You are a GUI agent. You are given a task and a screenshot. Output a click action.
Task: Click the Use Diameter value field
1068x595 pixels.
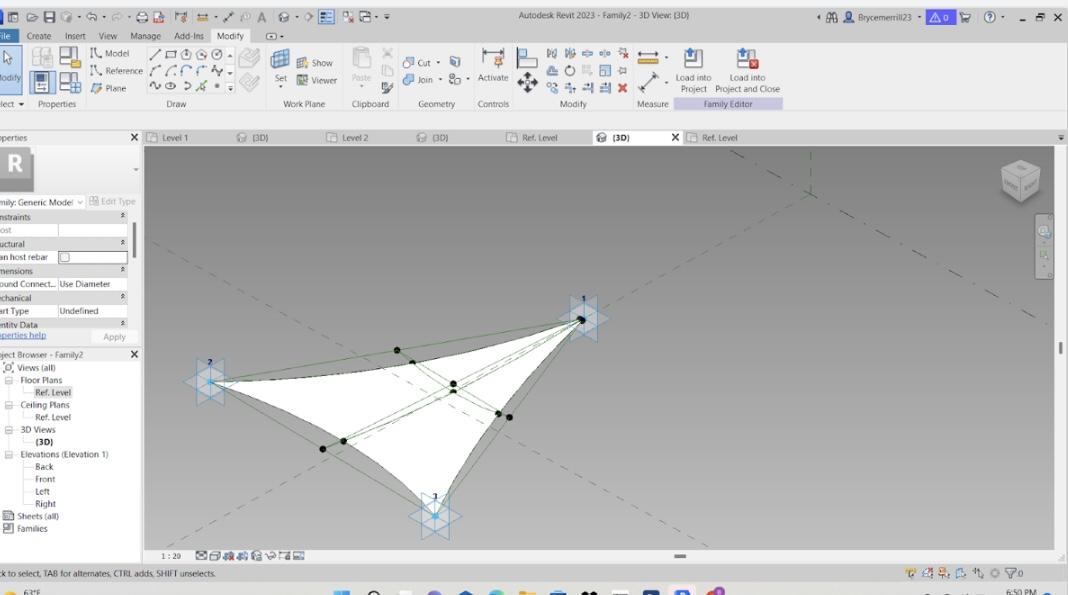(x=93, y=284)
